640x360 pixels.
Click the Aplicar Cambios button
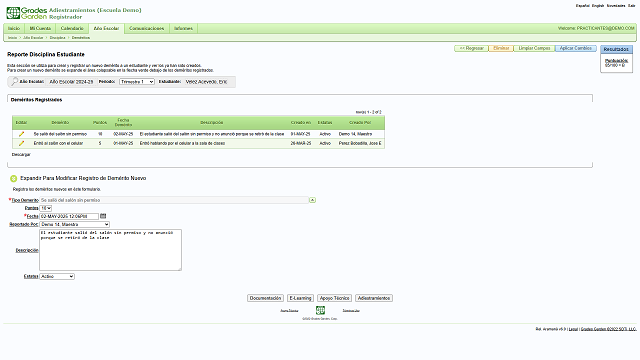[x=576, y=48]
